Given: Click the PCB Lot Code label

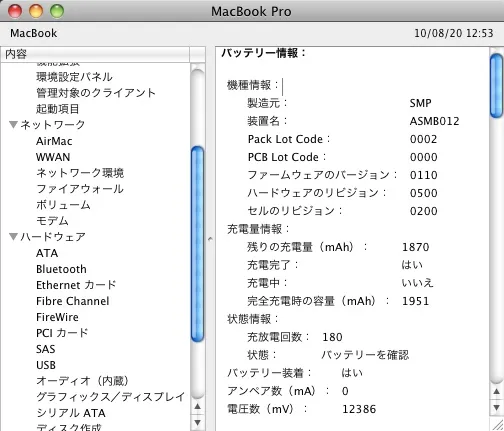Looking at the screenshot, I should pos(287,157).
